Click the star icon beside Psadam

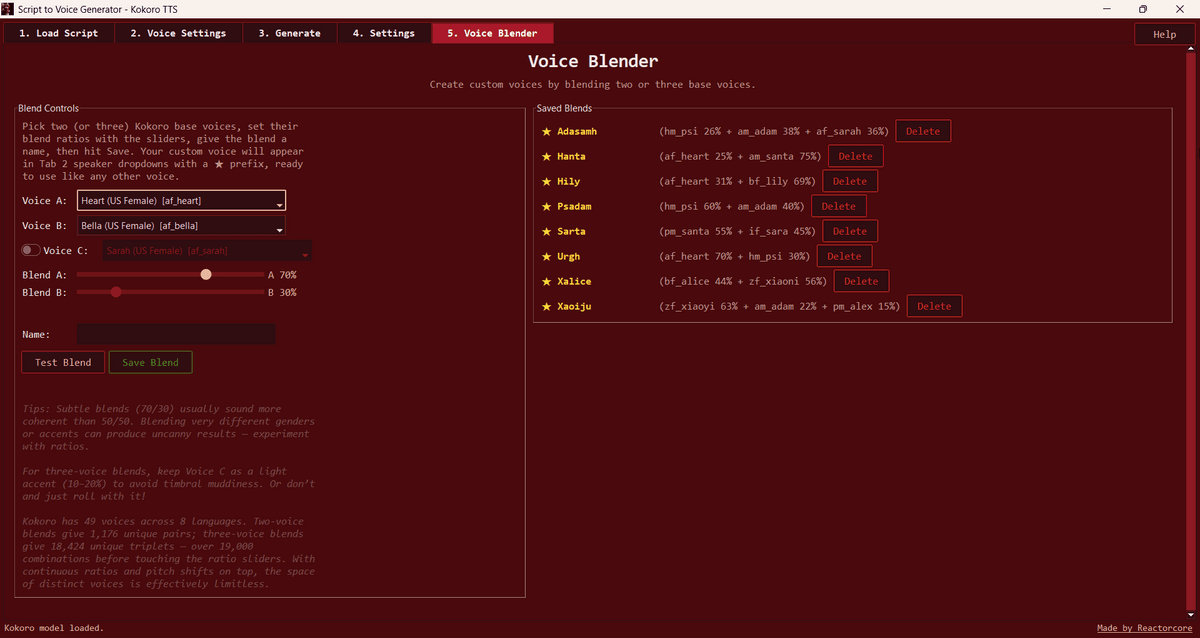[546, 206]
